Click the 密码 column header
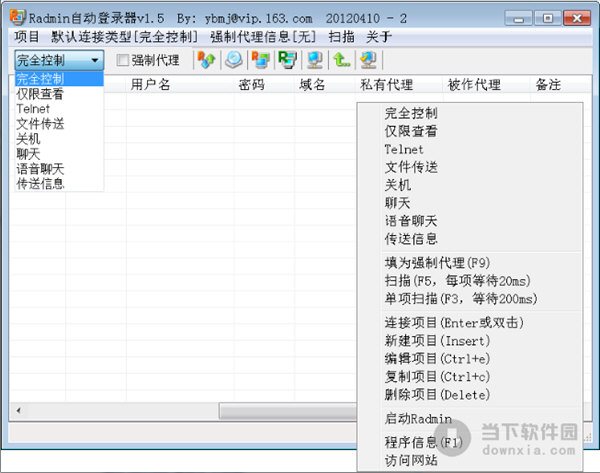 click(x=264, y=85)
